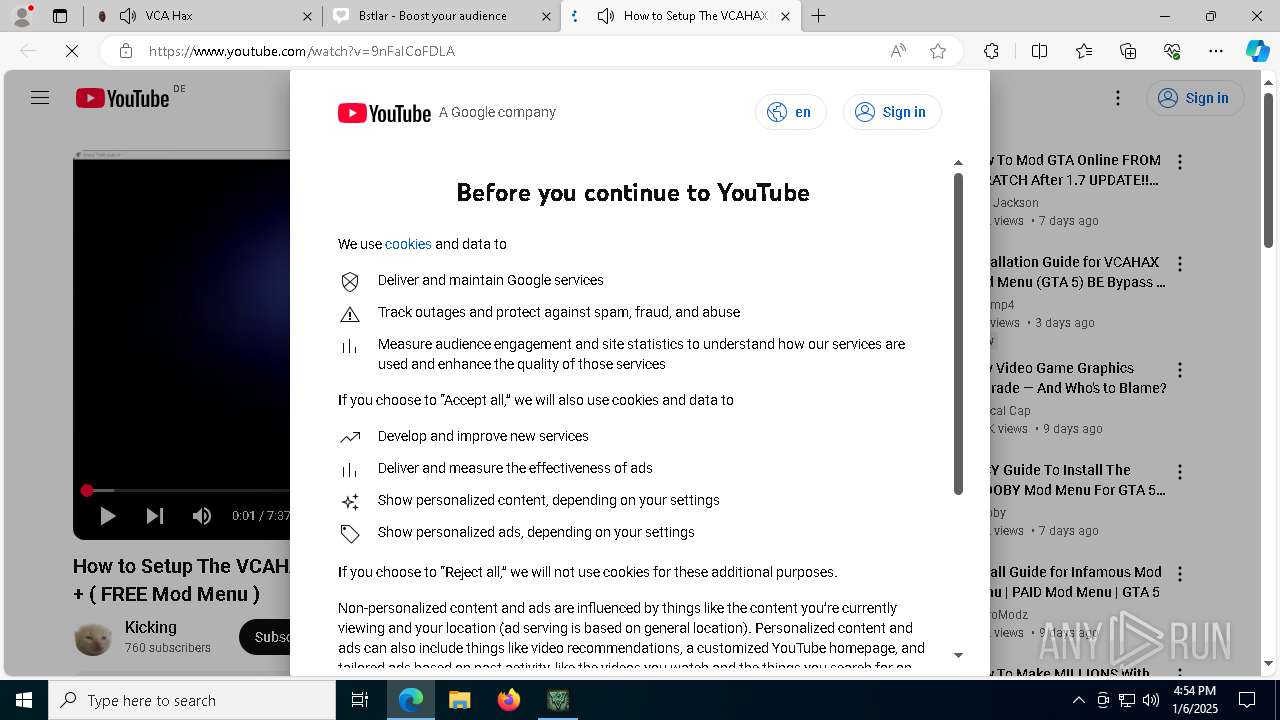Stop loading the page
This screenshot has width=1280, height=720.
click(x=72, y=51)
